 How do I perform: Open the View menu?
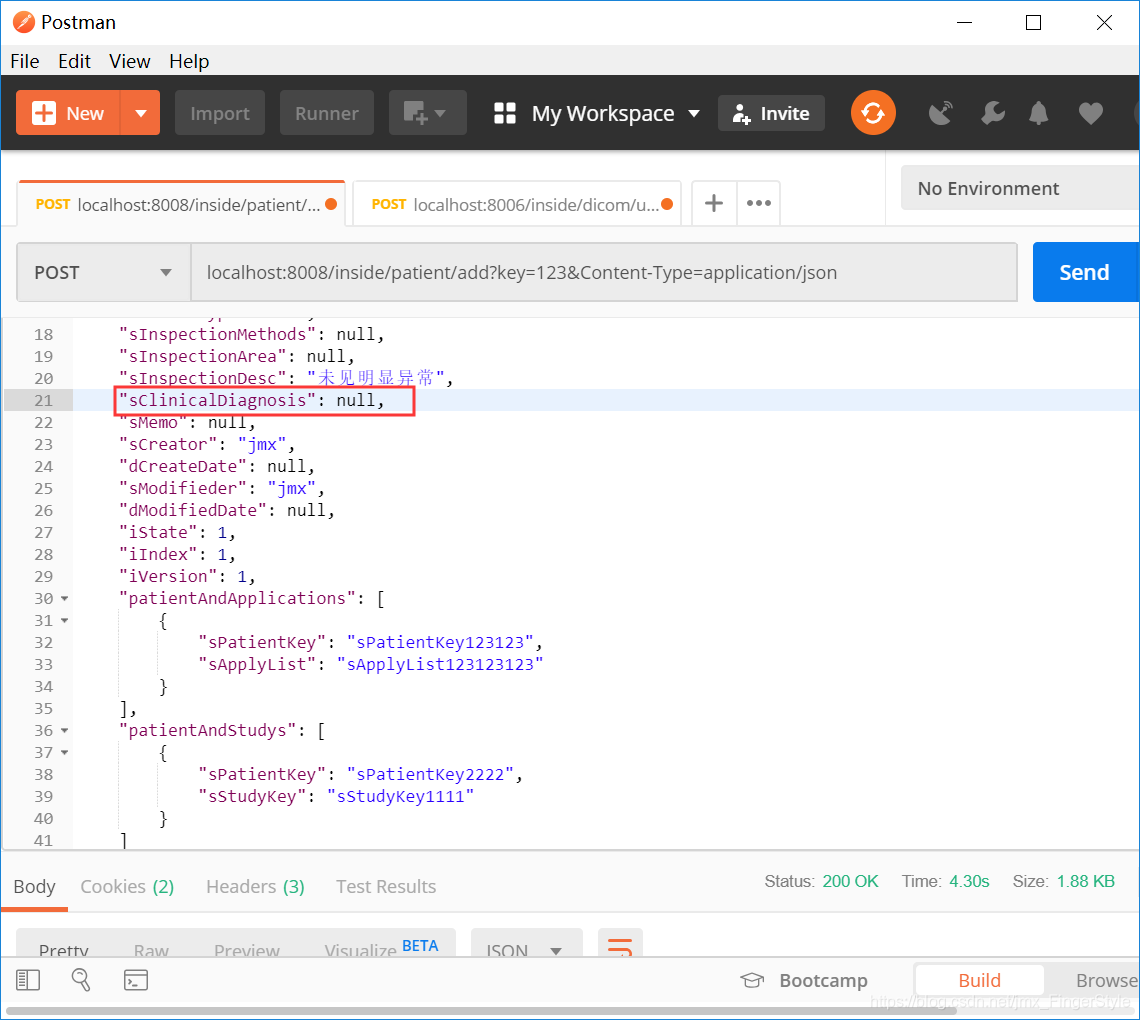coord(129,61)
